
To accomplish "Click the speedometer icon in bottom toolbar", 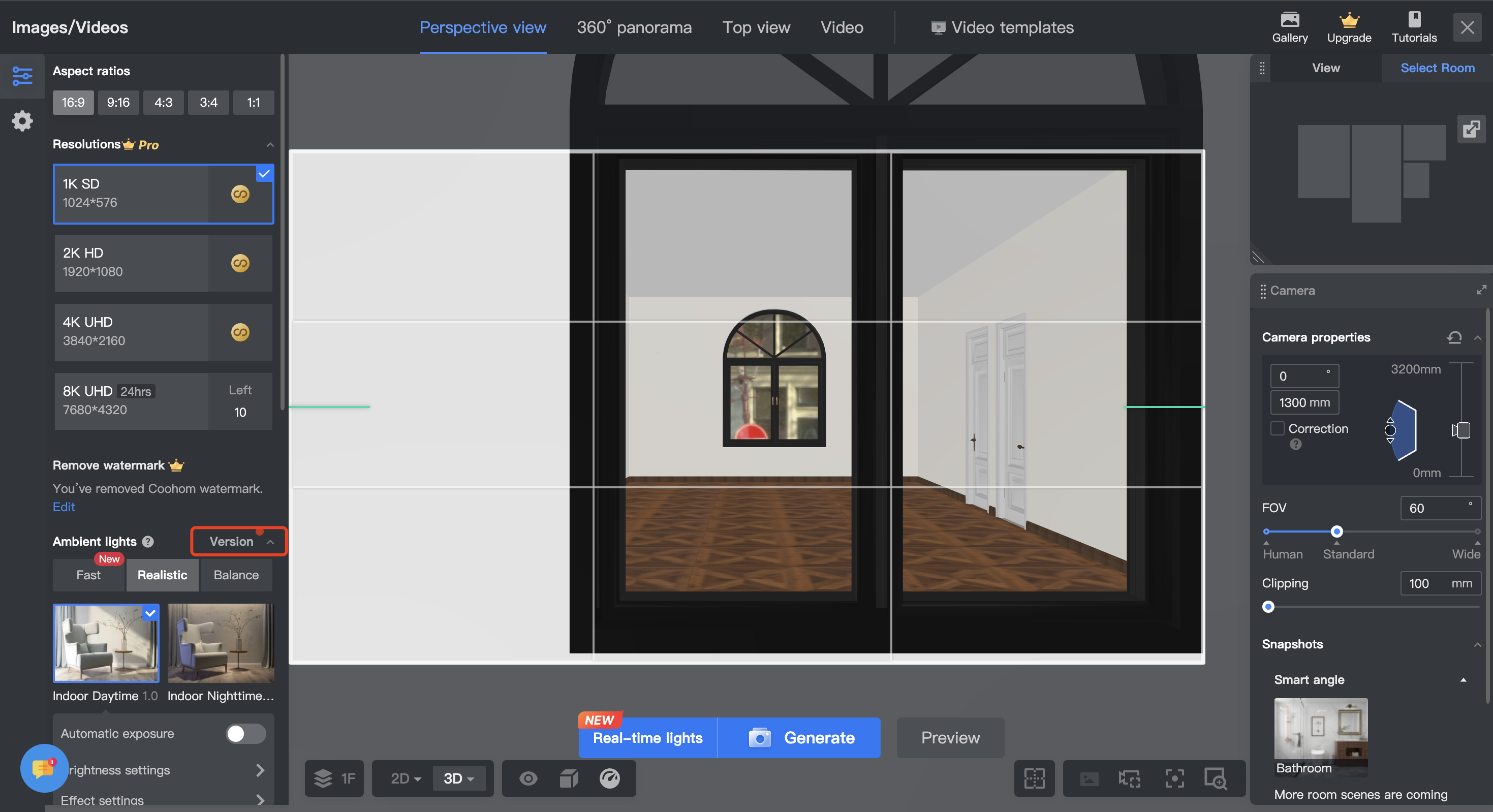I will 609,778.
